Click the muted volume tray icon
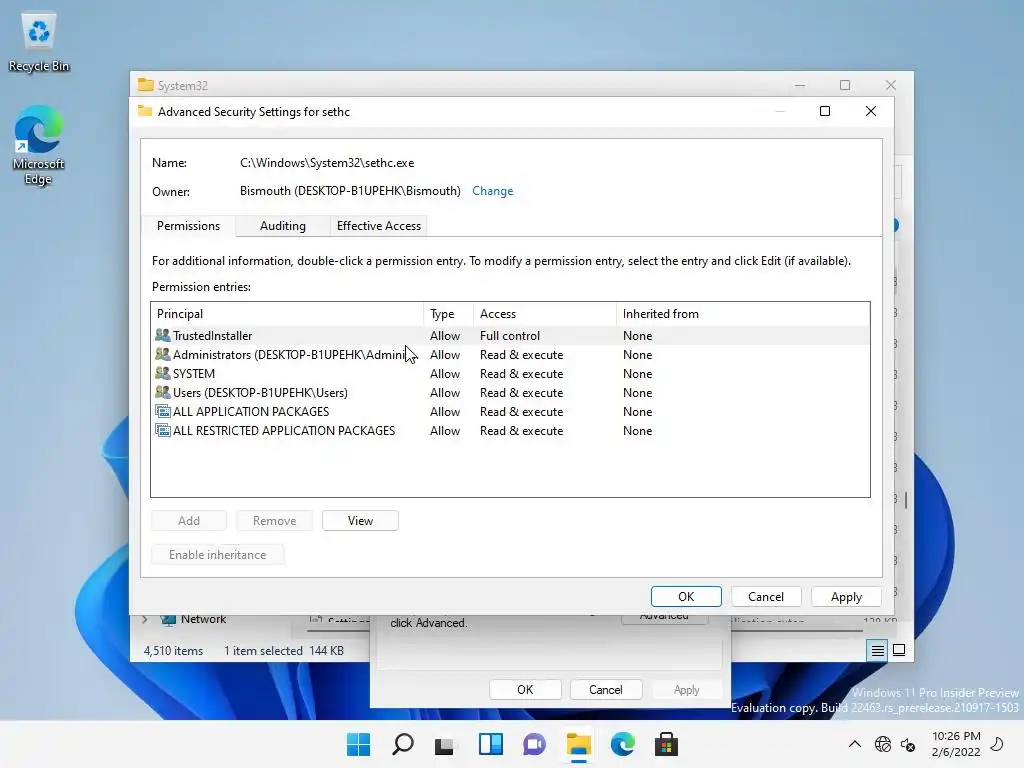 [908, 744]
